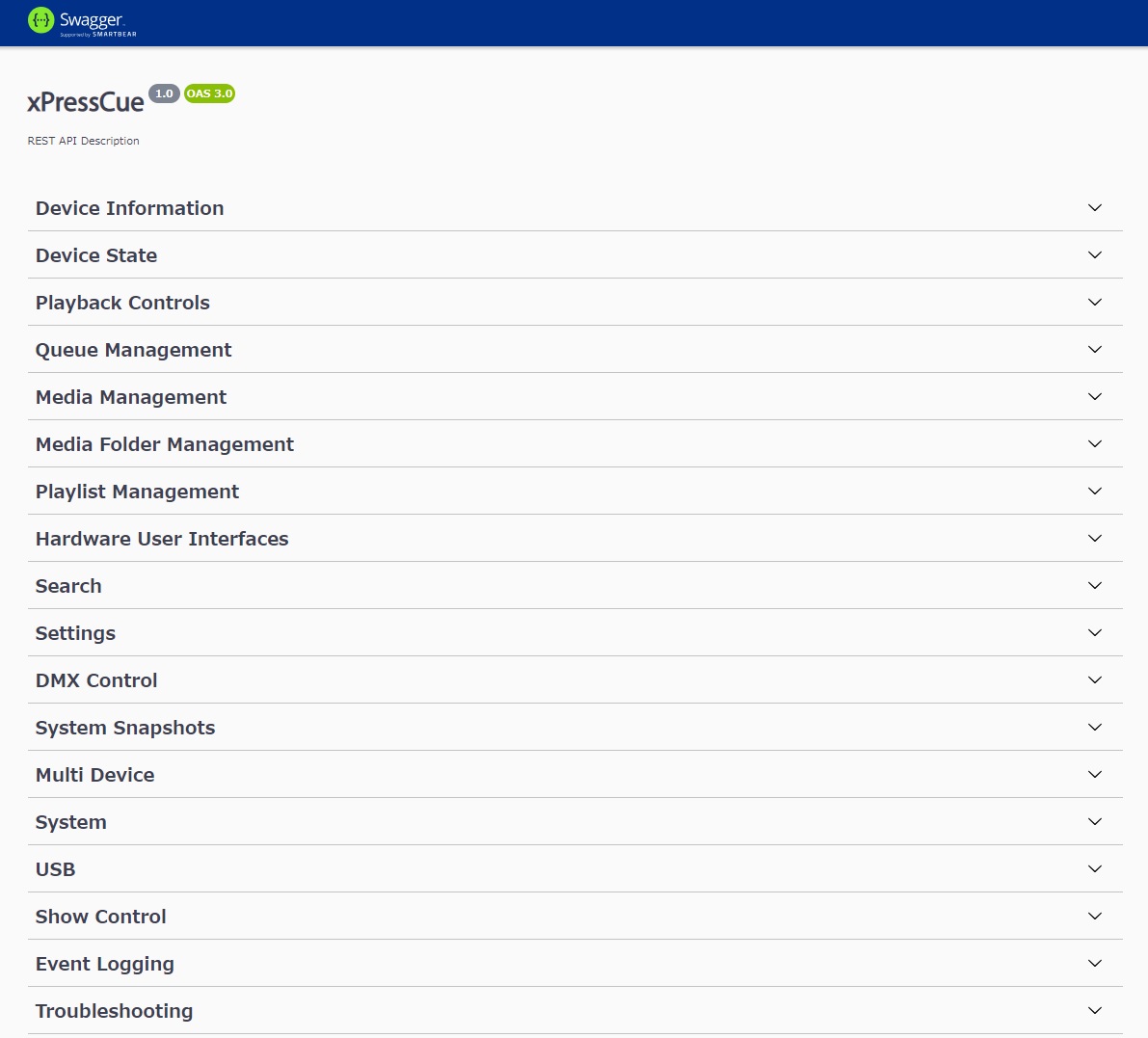Click the System Snapshots section title

pyautogui.click(x=125, y=729)
